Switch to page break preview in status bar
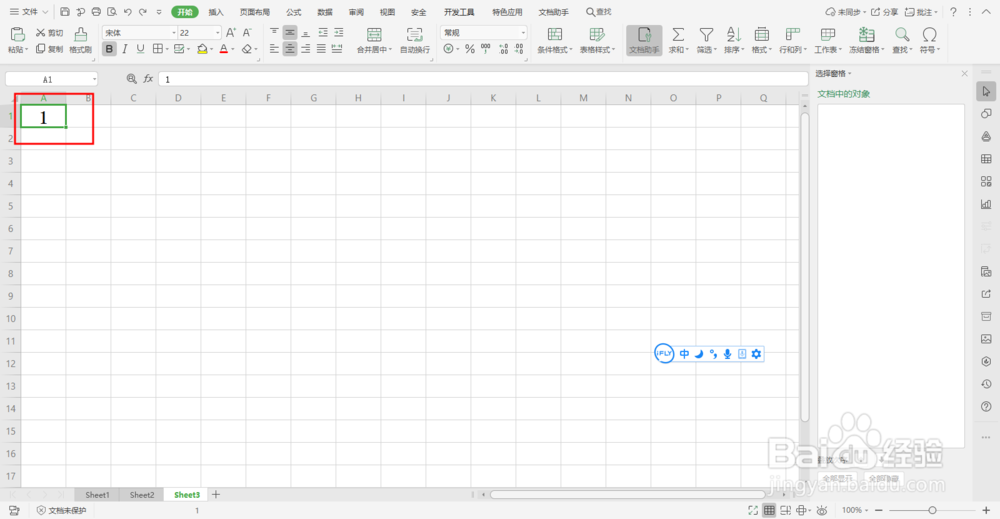Image resolution: width=1000 pixels, height=519 pixels. pos(786,510)
